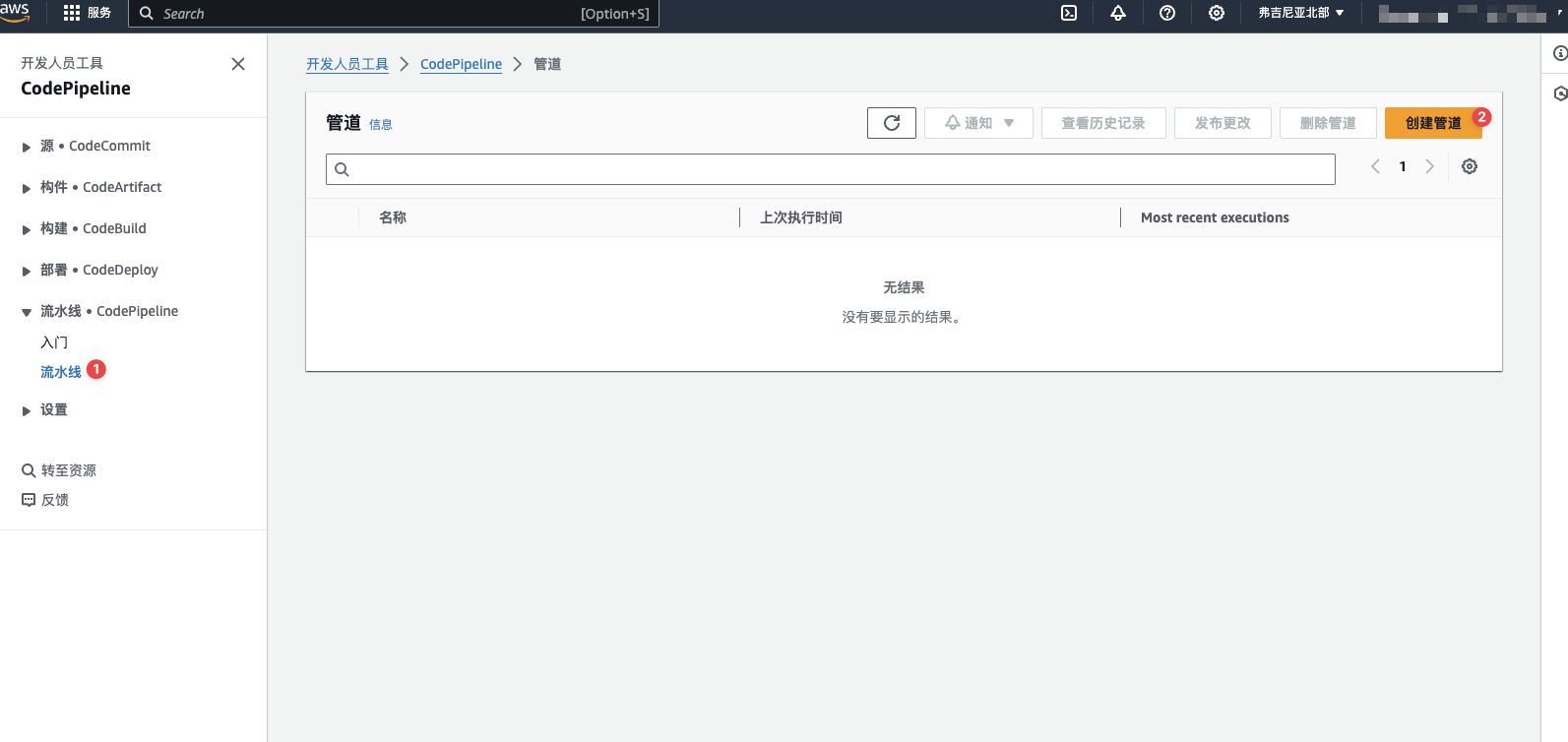
Task: Open 开发人员工具 breadcrumb link
Action: (347, 64)
